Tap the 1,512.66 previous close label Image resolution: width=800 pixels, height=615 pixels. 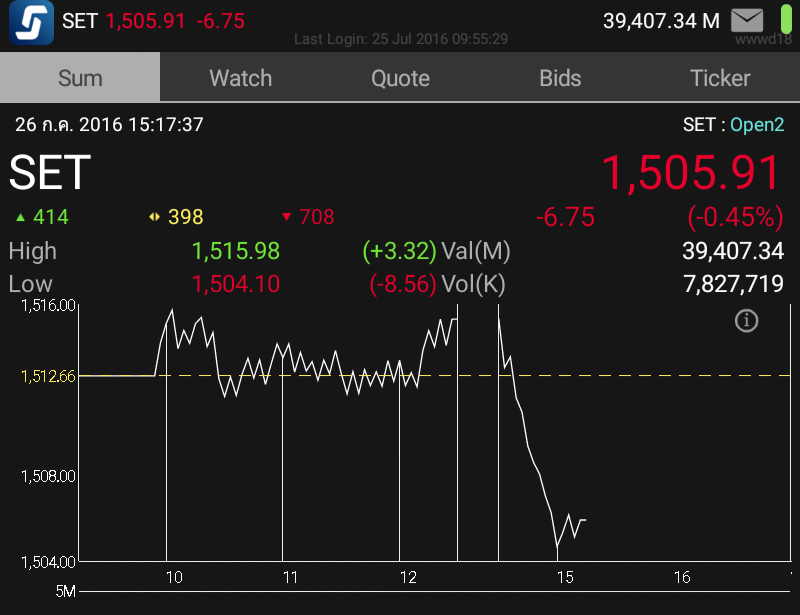48,377
